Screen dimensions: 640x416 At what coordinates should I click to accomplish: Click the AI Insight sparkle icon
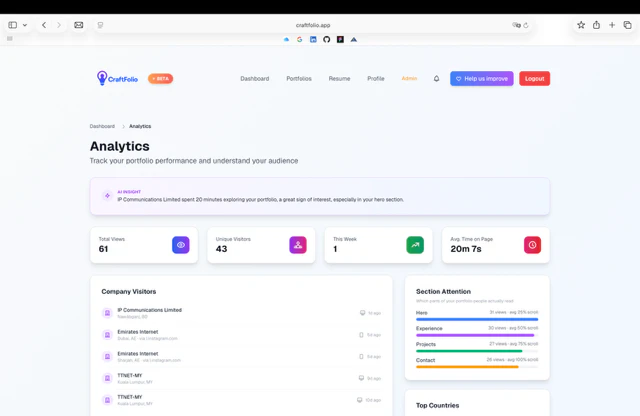pyautogui.click(x=107, y=196)
